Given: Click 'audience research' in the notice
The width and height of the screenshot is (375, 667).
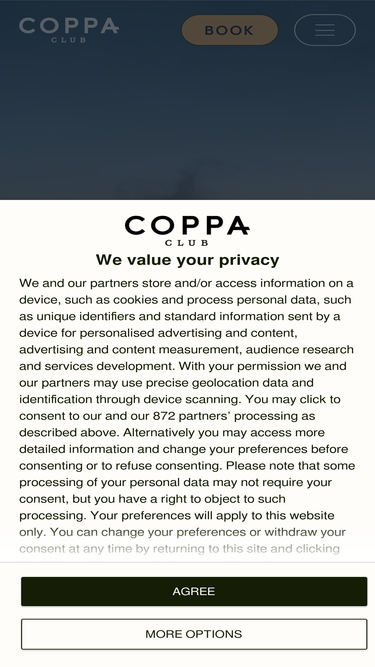Looking at the screenshot, I should (x=300, y=349).
